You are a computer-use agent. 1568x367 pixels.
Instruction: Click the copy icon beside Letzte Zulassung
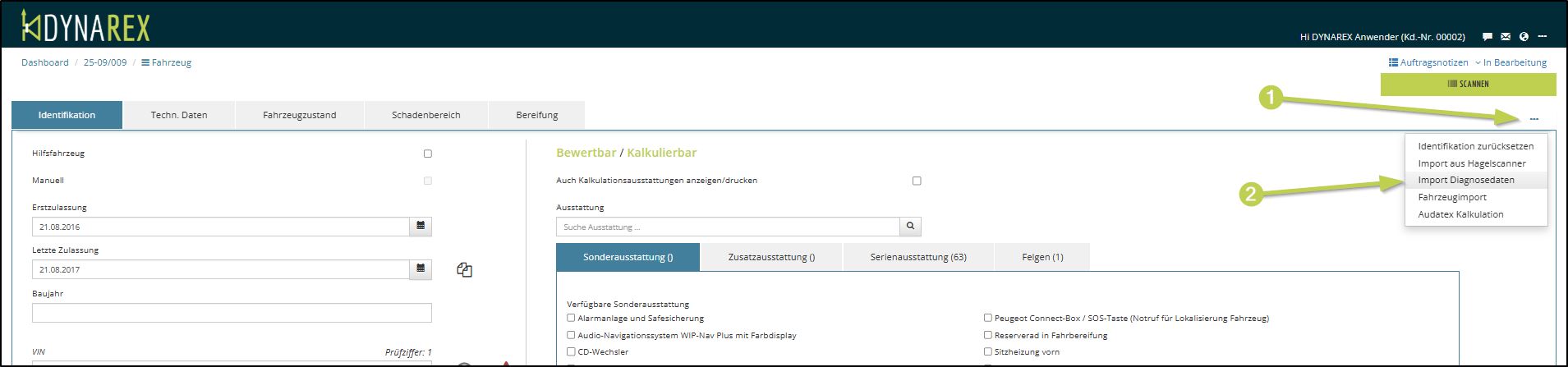click(x=464, y=270)
